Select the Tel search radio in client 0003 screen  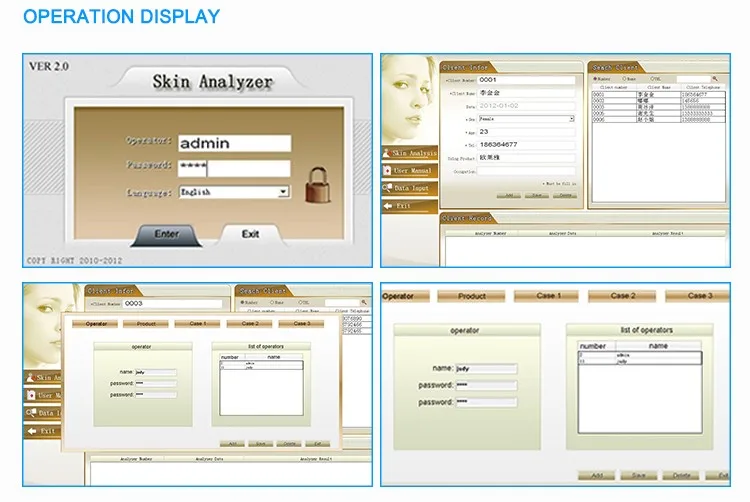click(300, 302)
